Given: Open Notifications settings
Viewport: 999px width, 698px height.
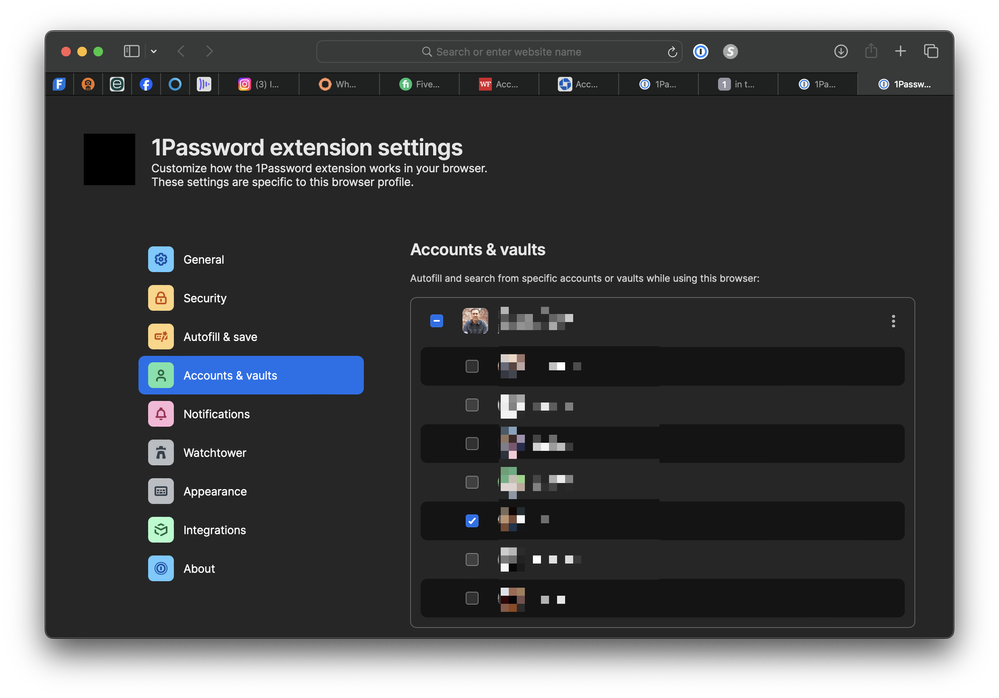Looking at the screenshot, I should (251, 414).
